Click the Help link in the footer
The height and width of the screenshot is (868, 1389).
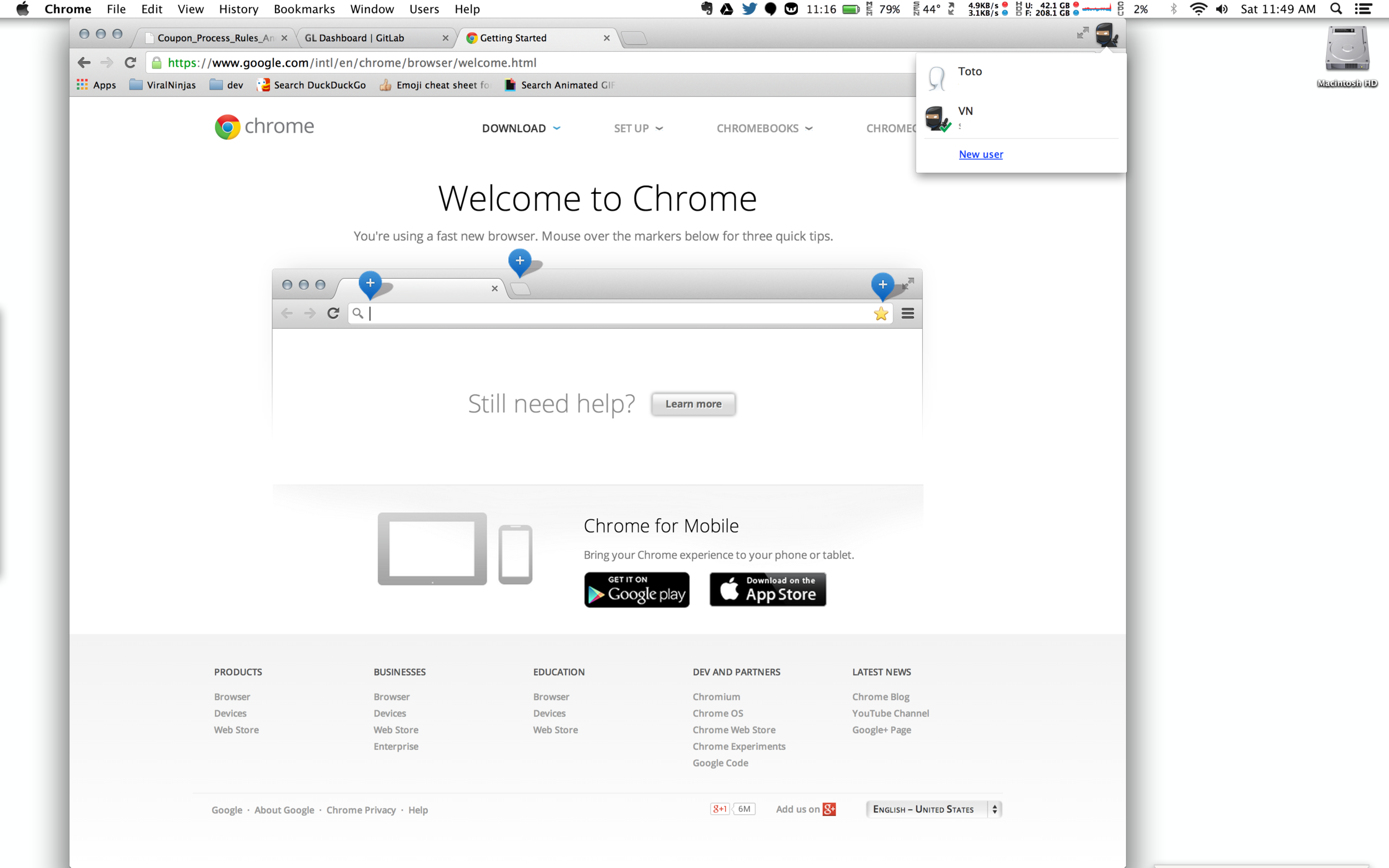click(x=418, y=811)
